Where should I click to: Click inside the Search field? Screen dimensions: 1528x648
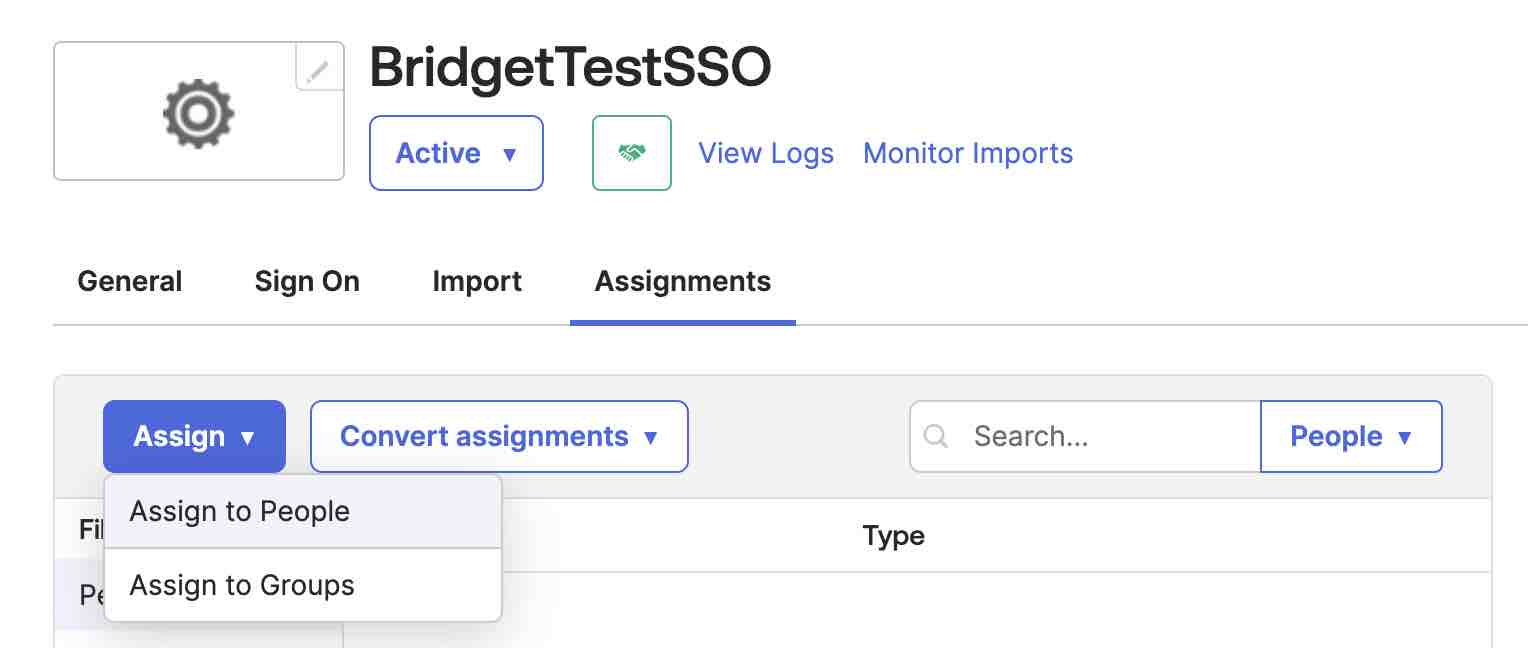click(x=1080, y=436)
